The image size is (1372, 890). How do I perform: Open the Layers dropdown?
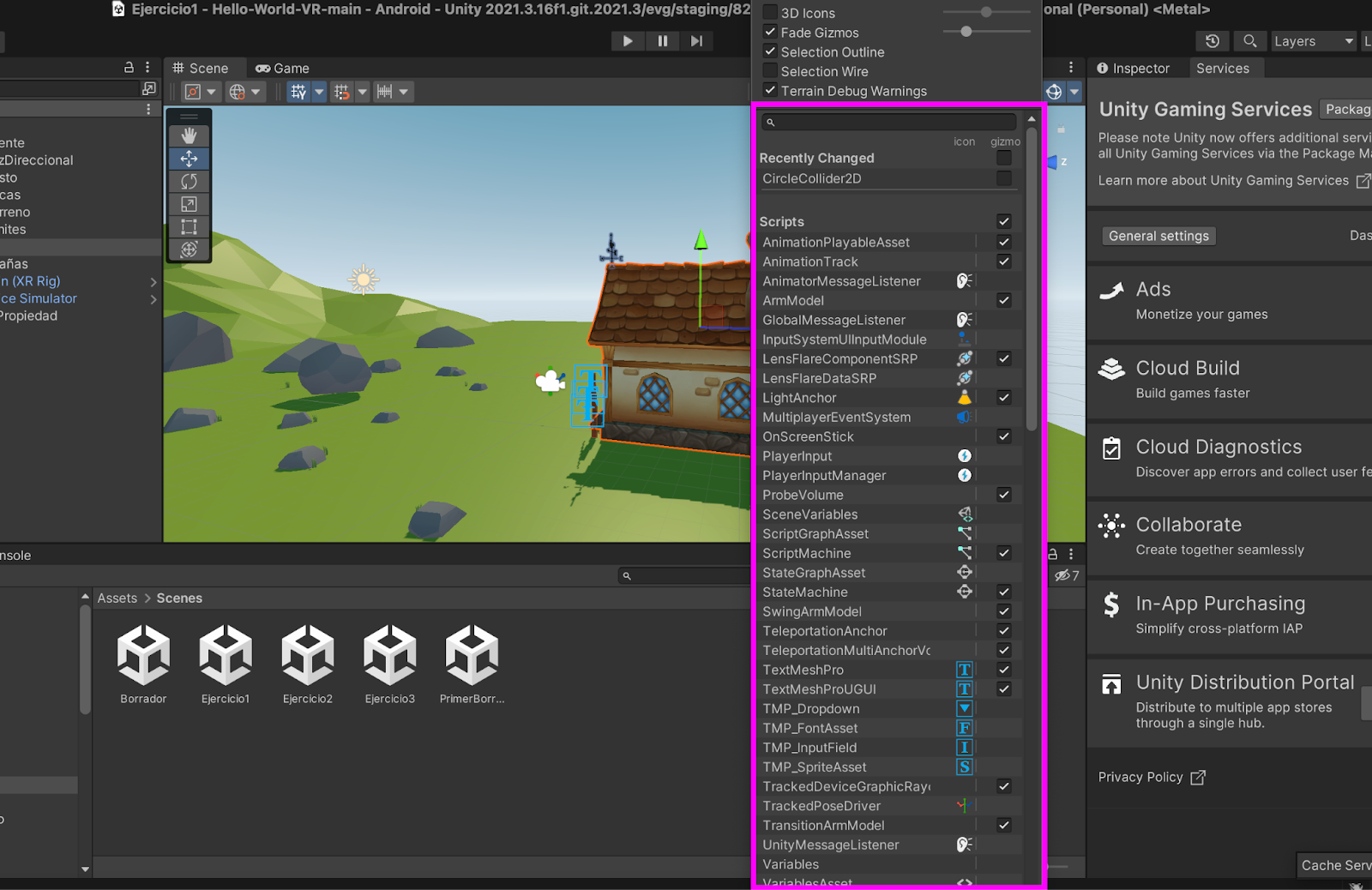(x=1312, y=41)
